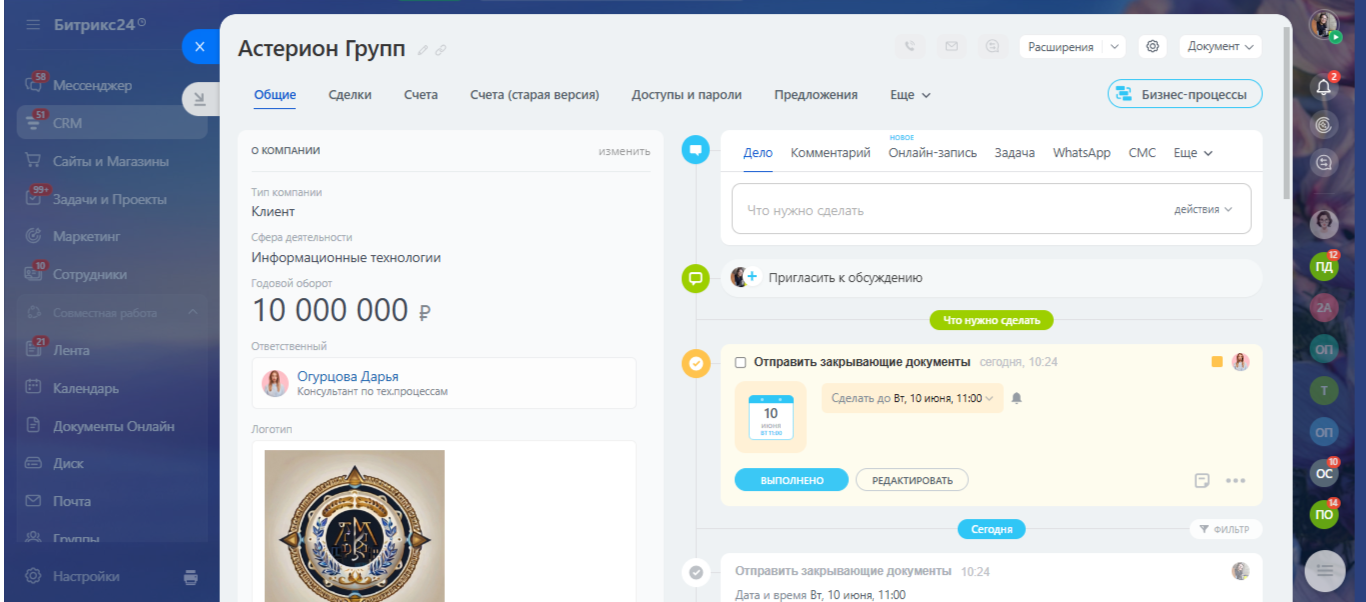Open the note icon on the task card

tap(1203, 480)
